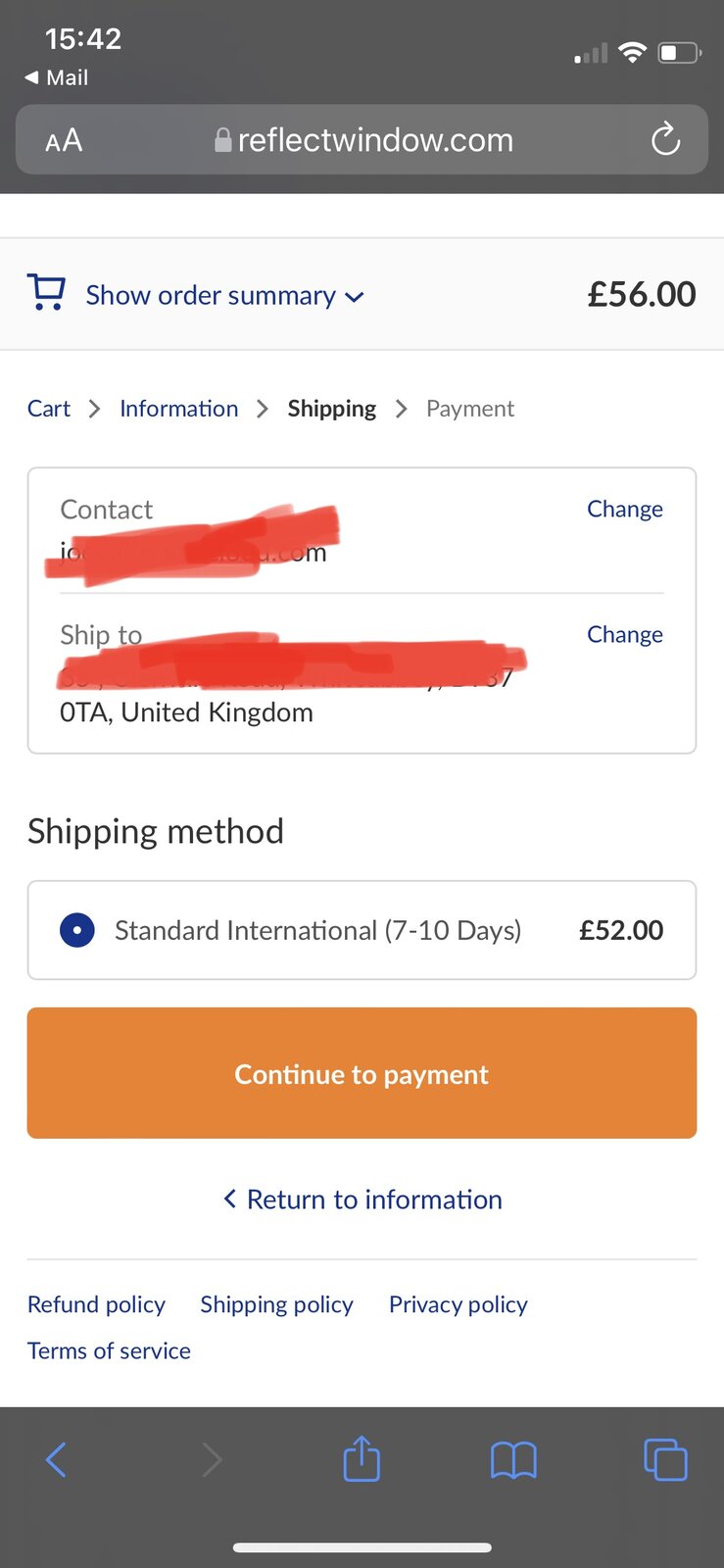Expand Show order summary
Screen dimensions: 724x1568
click(211, 295)
